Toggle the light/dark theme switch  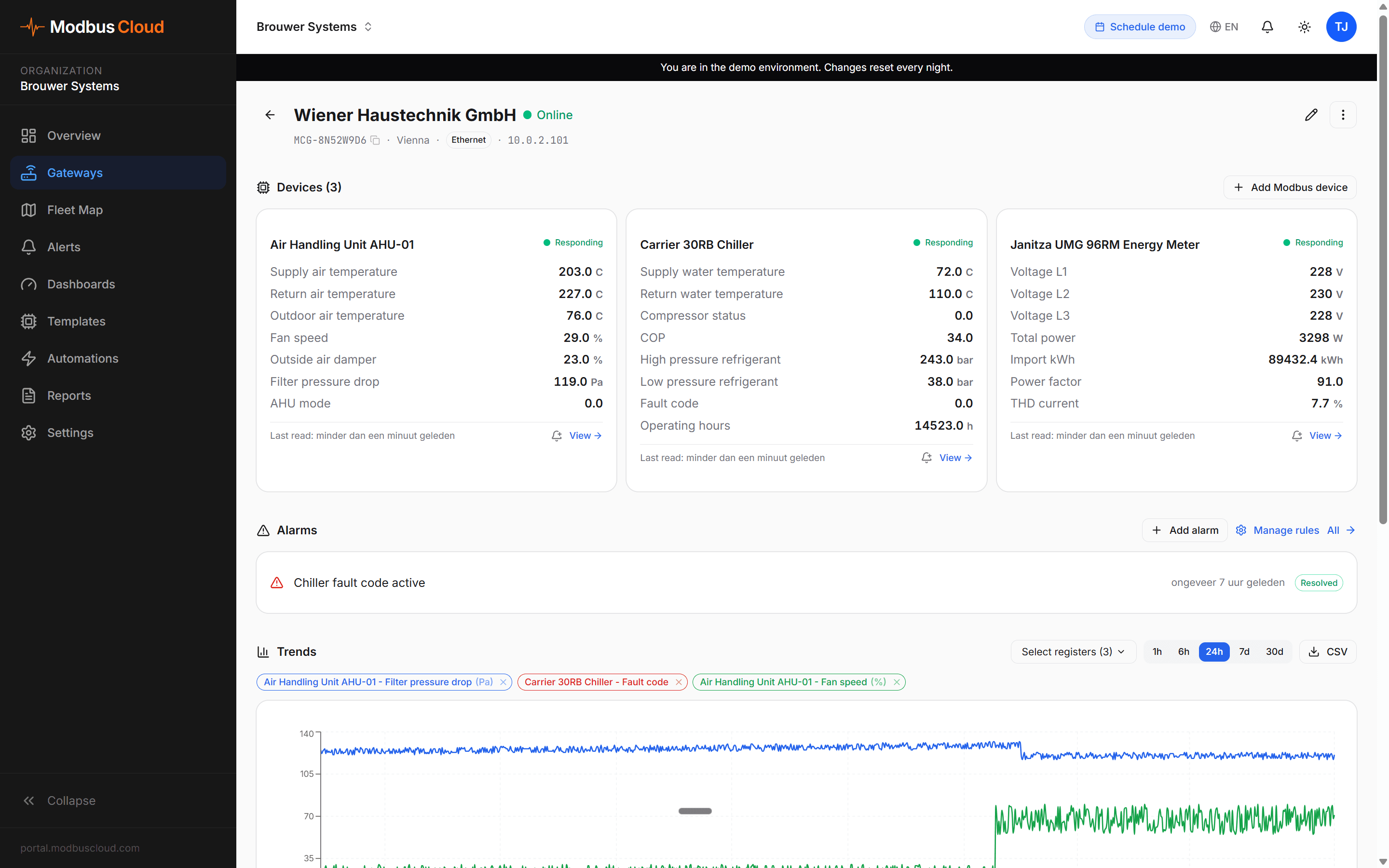(1304, 27)
